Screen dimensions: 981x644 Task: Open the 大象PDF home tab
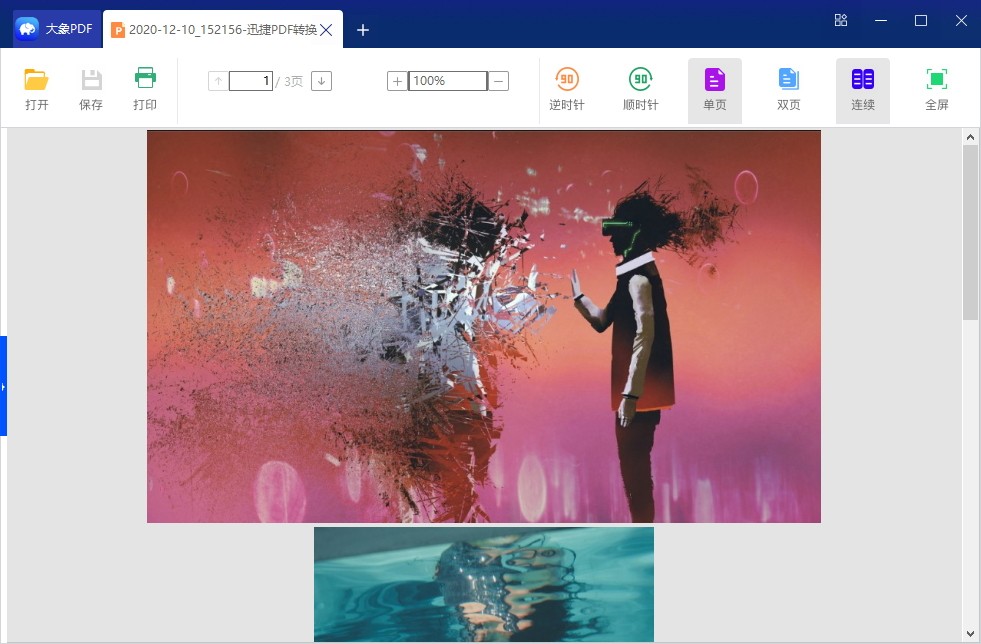pos(55,29)
